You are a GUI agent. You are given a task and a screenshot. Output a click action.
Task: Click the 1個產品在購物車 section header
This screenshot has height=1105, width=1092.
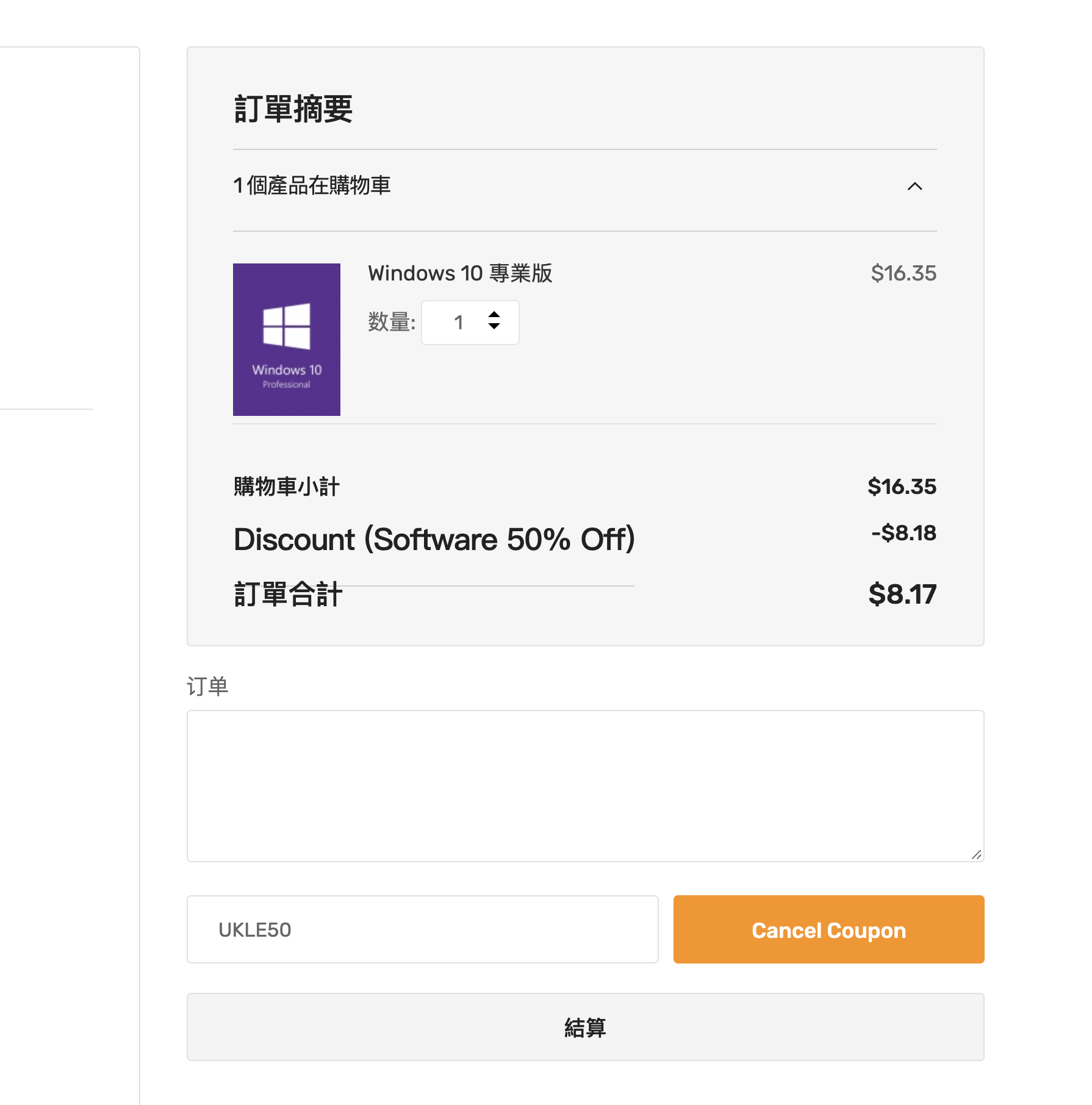(x=312, y=185)
